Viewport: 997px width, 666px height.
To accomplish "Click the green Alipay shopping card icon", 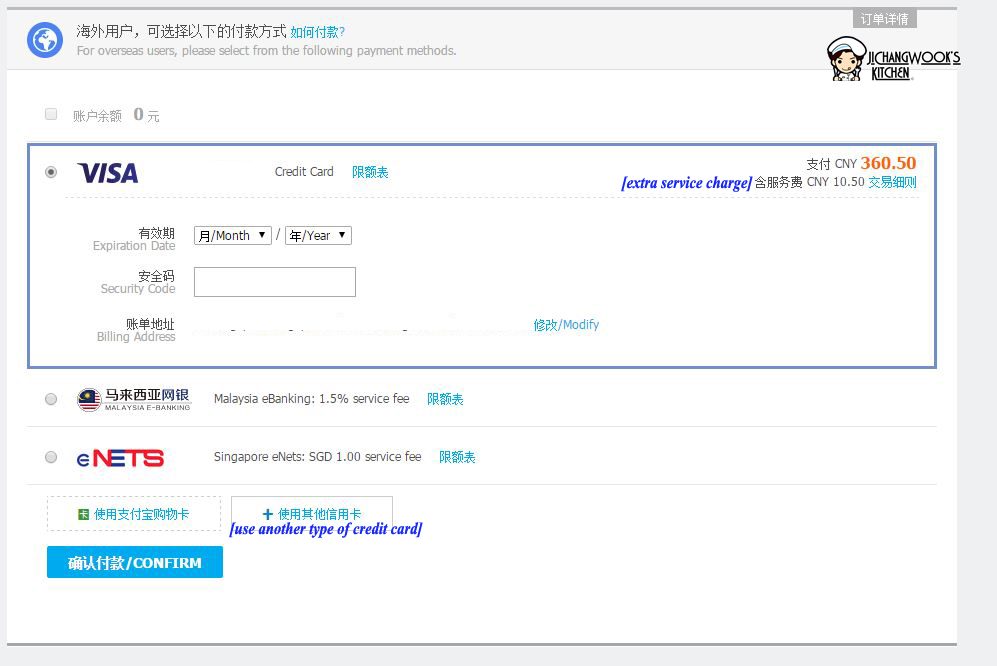I will tap(83, 514).
